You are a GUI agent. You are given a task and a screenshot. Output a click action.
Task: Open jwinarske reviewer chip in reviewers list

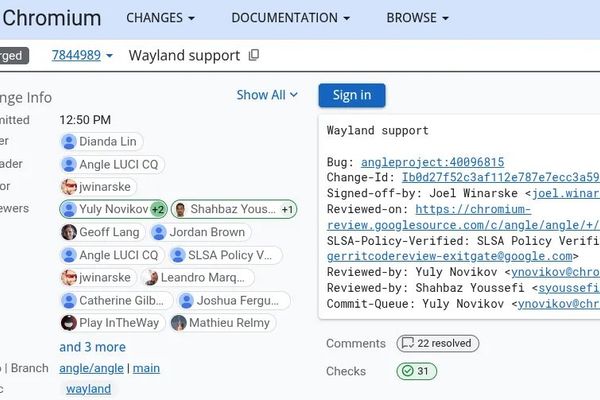tap(98, 278)
